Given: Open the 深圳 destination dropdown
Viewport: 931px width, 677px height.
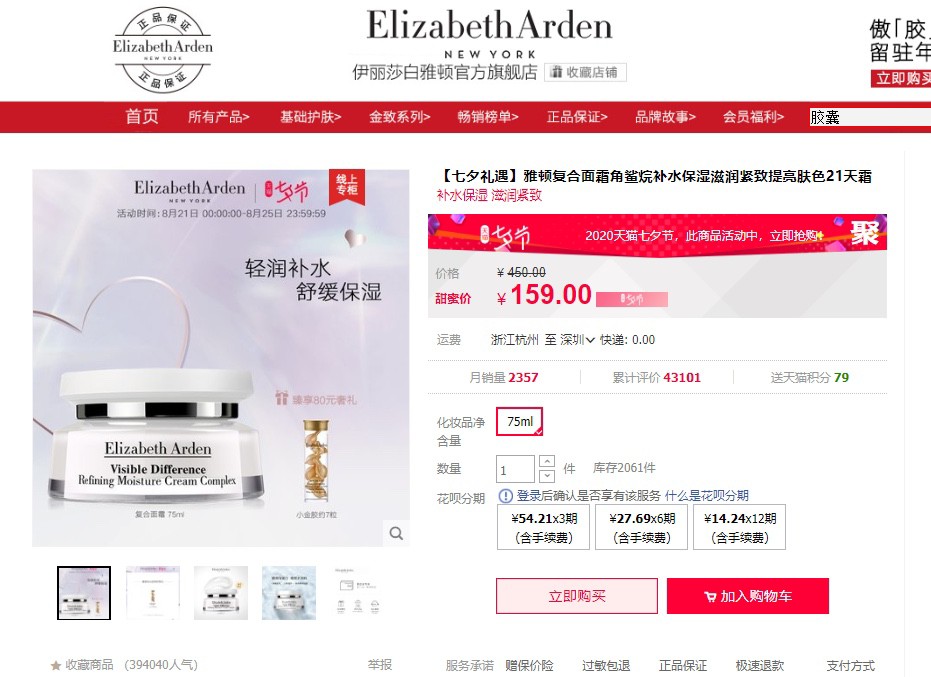Looking at the screenshot, I should click(x=577, y=340).
